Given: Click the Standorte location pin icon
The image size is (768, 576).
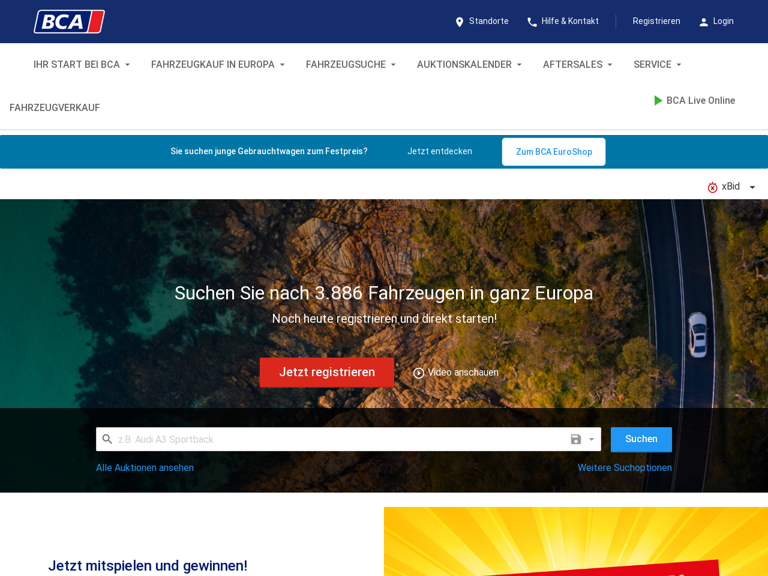Looking at the screenshot, I should tap(459, 22).
